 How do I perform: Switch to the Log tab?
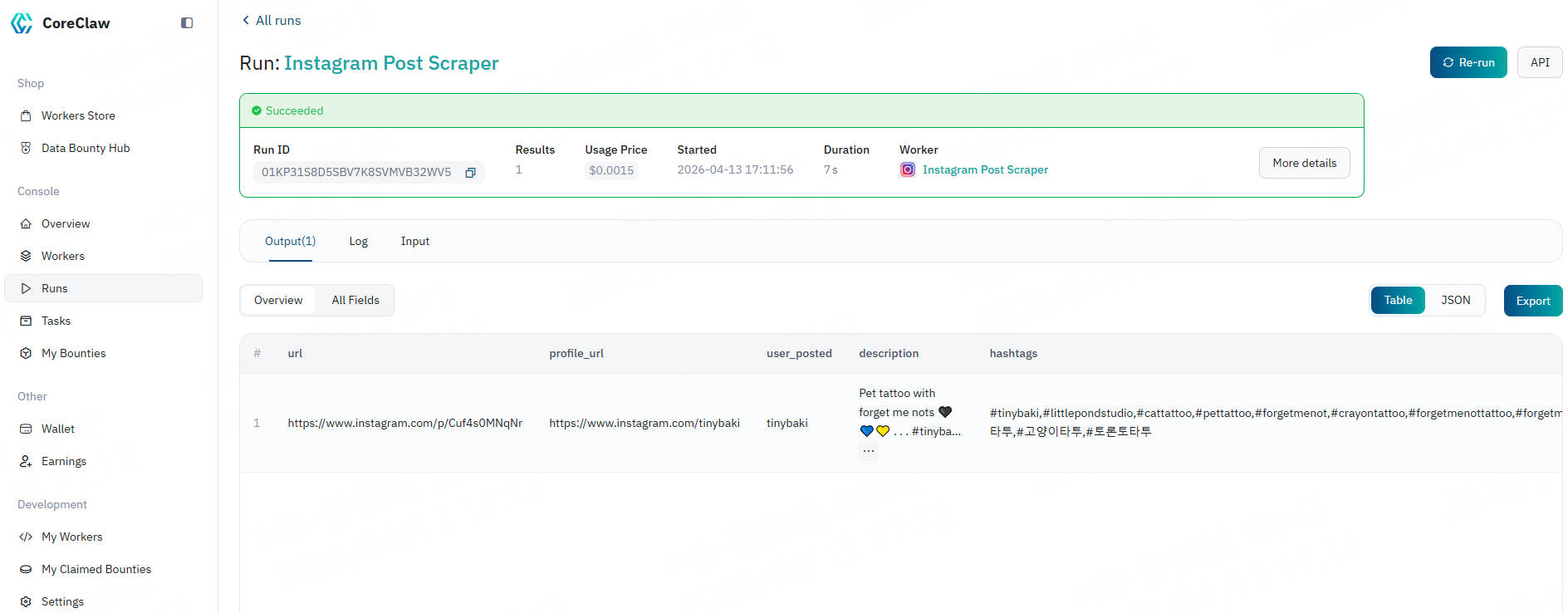coord(358,241)
